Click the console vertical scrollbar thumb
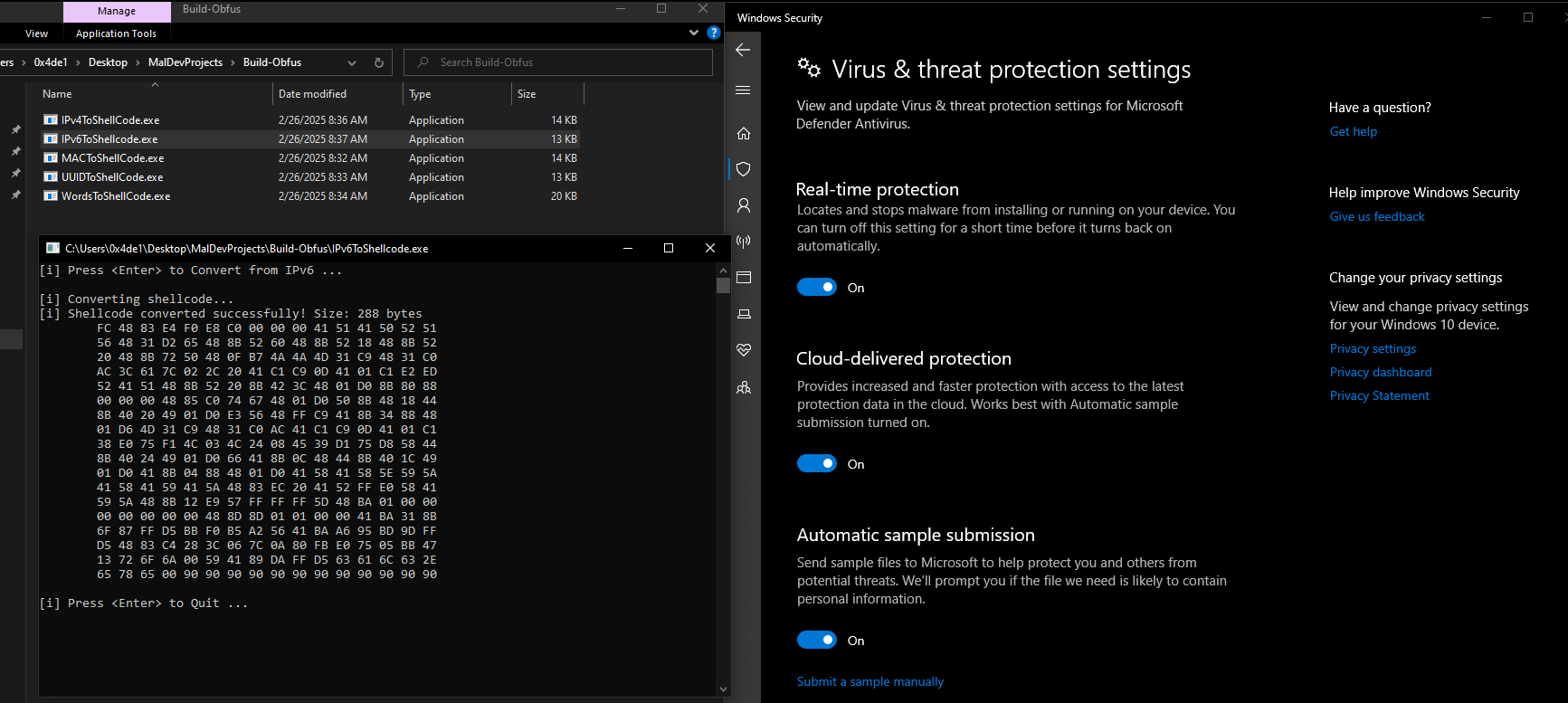The height and width of the screenshot is (703, 1568). (x=723, y=285)
